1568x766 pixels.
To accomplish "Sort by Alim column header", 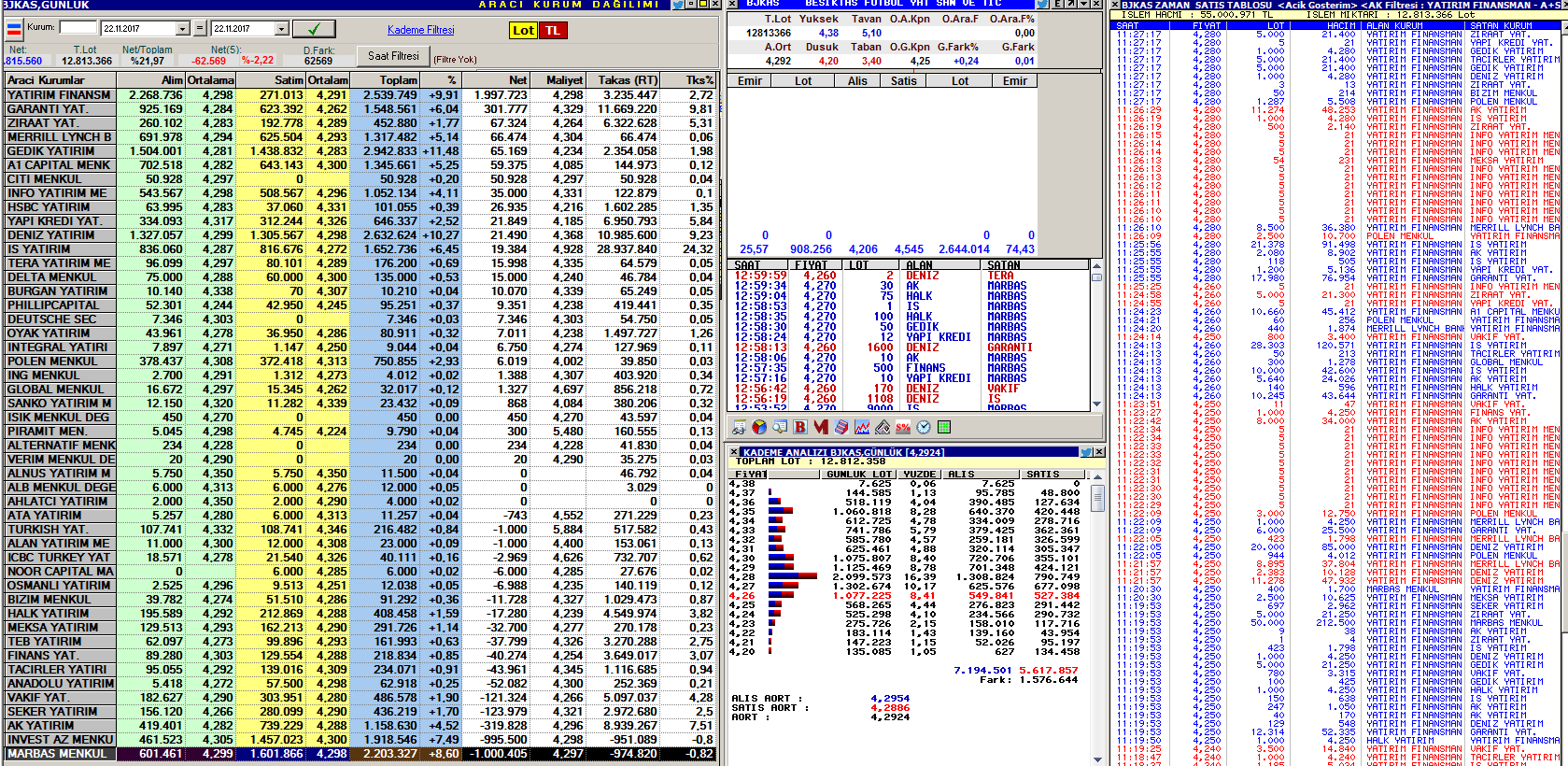I will 151,80.
